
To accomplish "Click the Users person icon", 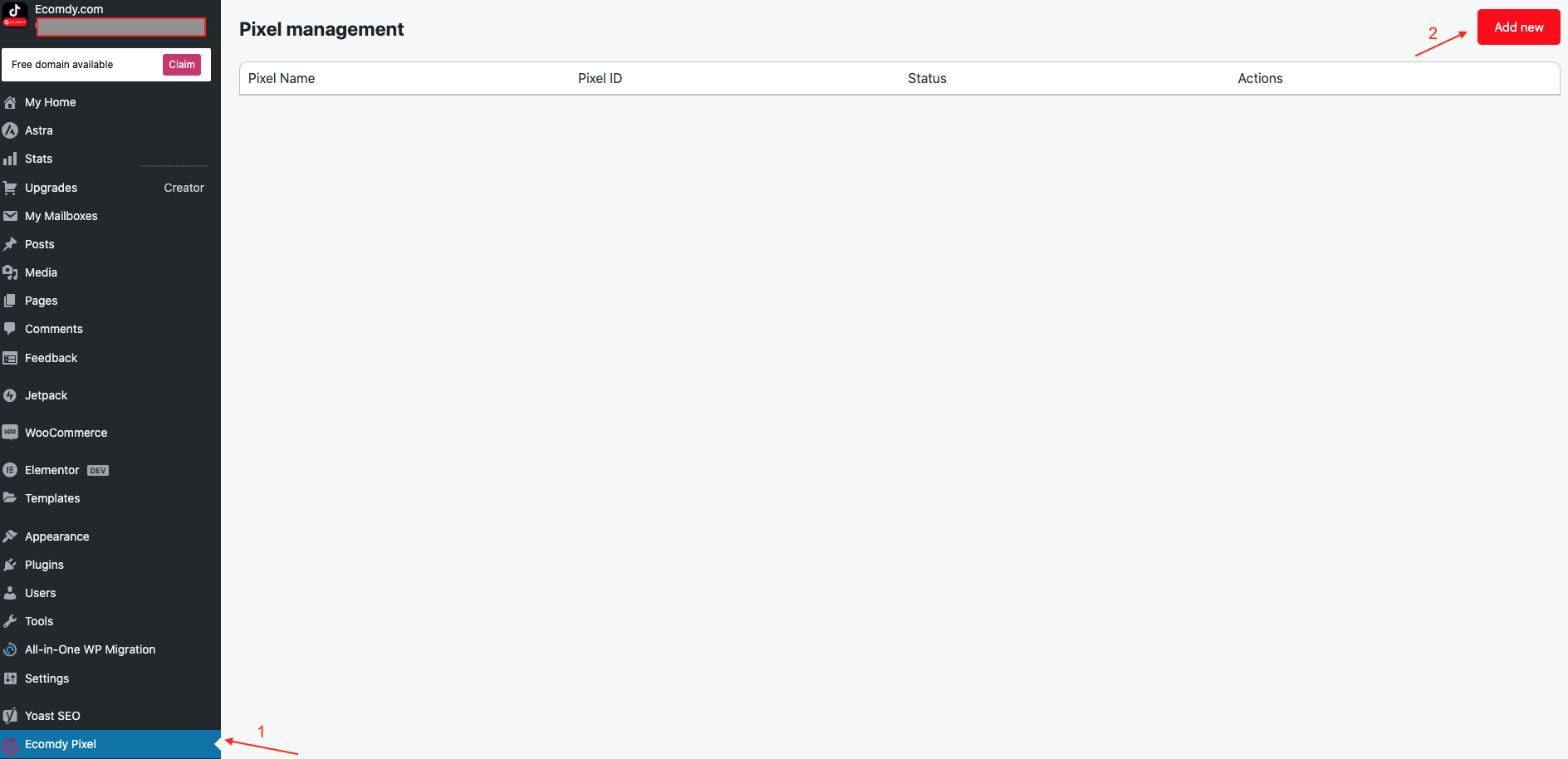I will pyautogui.click(x=10, y=593).
